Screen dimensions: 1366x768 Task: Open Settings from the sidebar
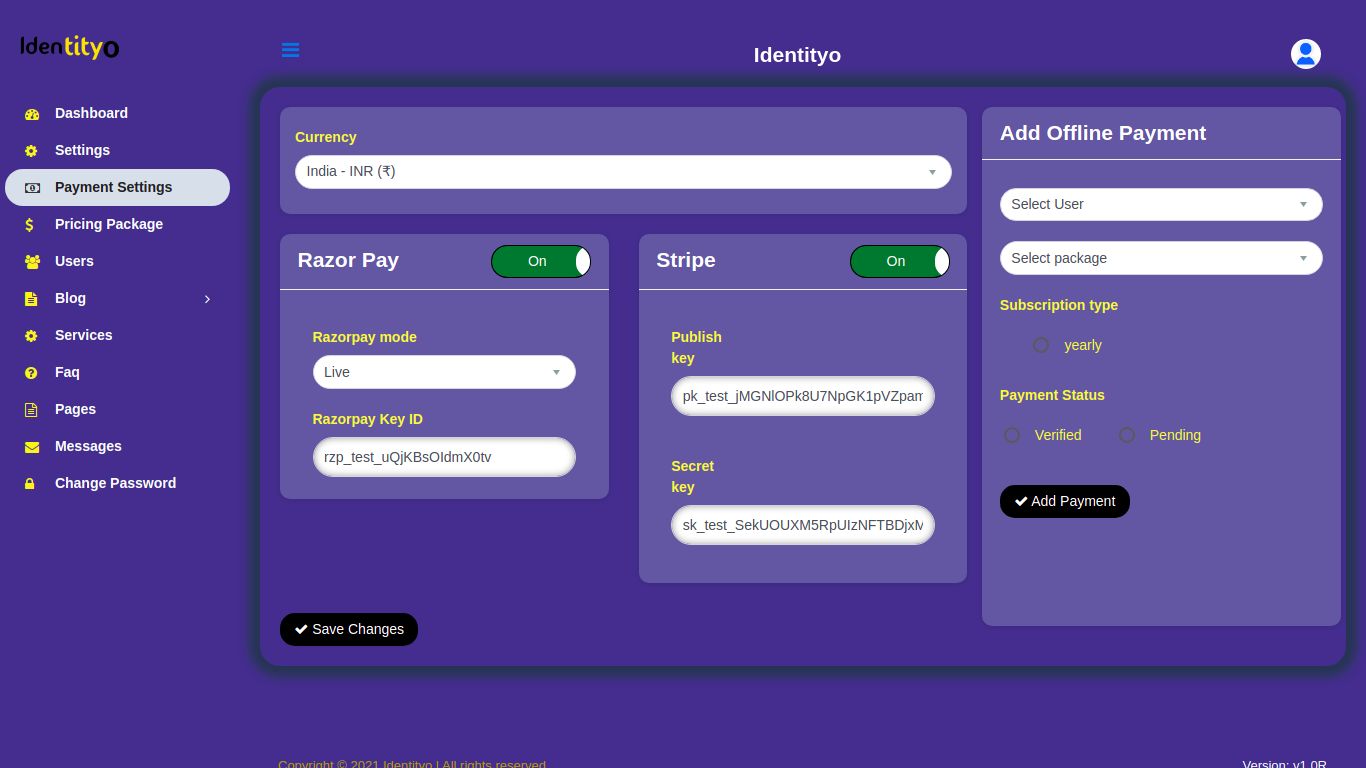[x=118, y=151]
